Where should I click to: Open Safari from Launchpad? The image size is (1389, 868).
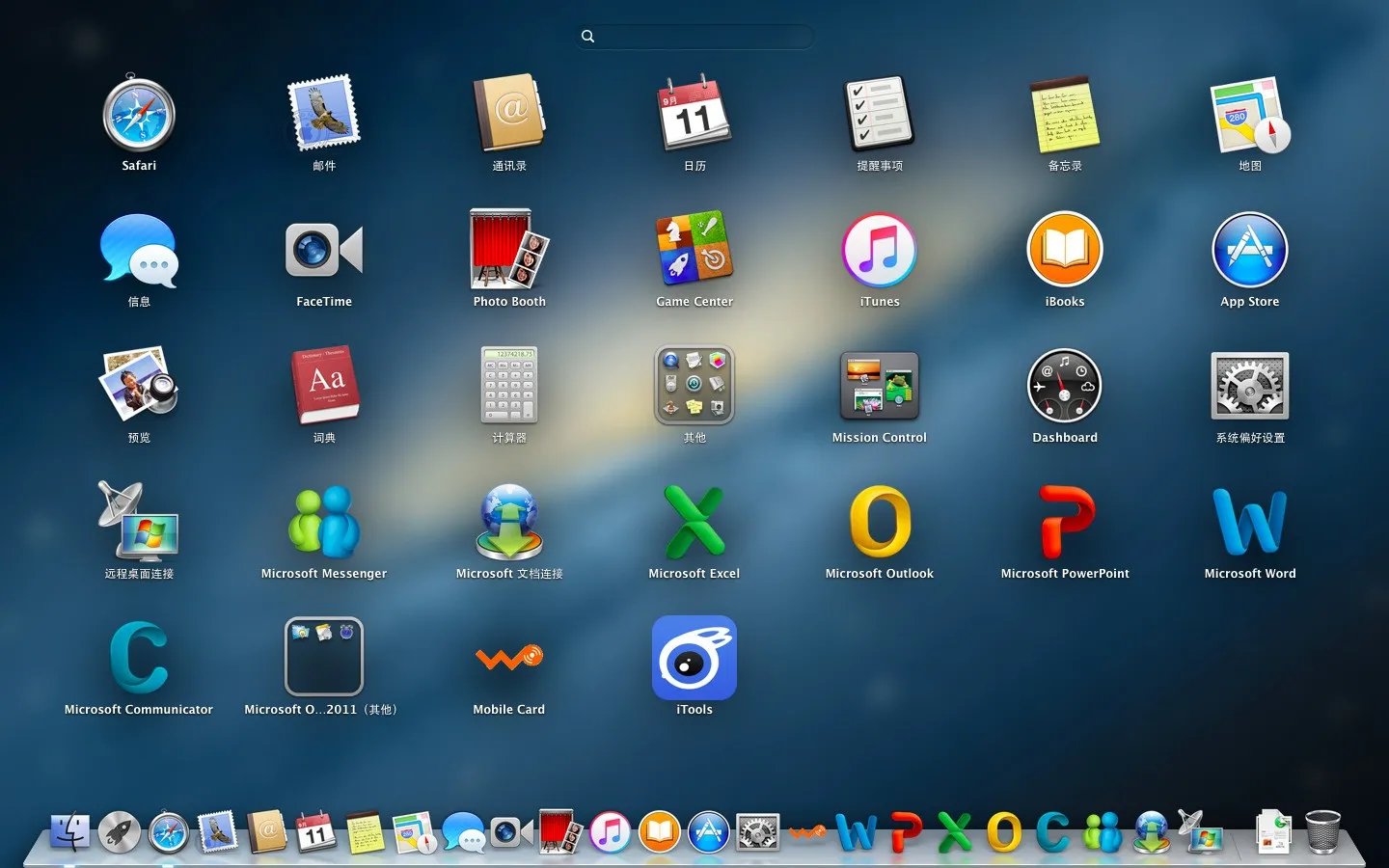click(x=139, y=116)
